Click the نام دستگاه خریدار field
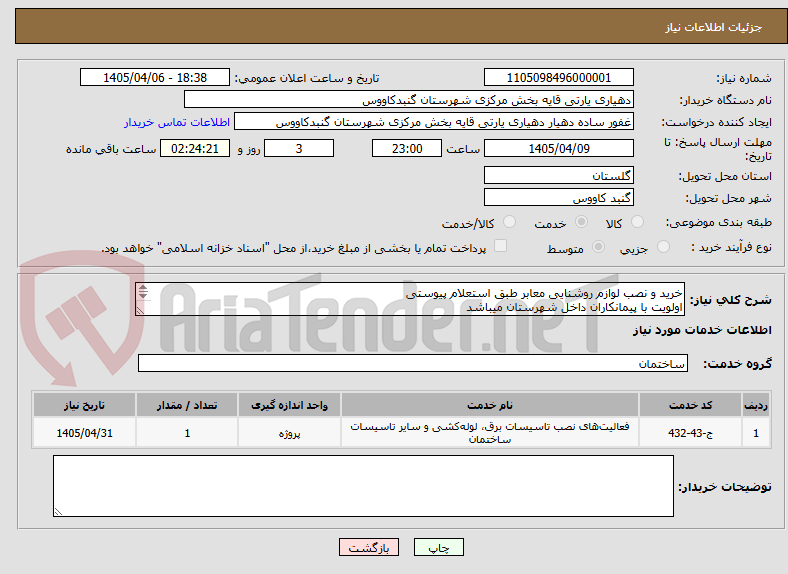 tap(409, 100)
